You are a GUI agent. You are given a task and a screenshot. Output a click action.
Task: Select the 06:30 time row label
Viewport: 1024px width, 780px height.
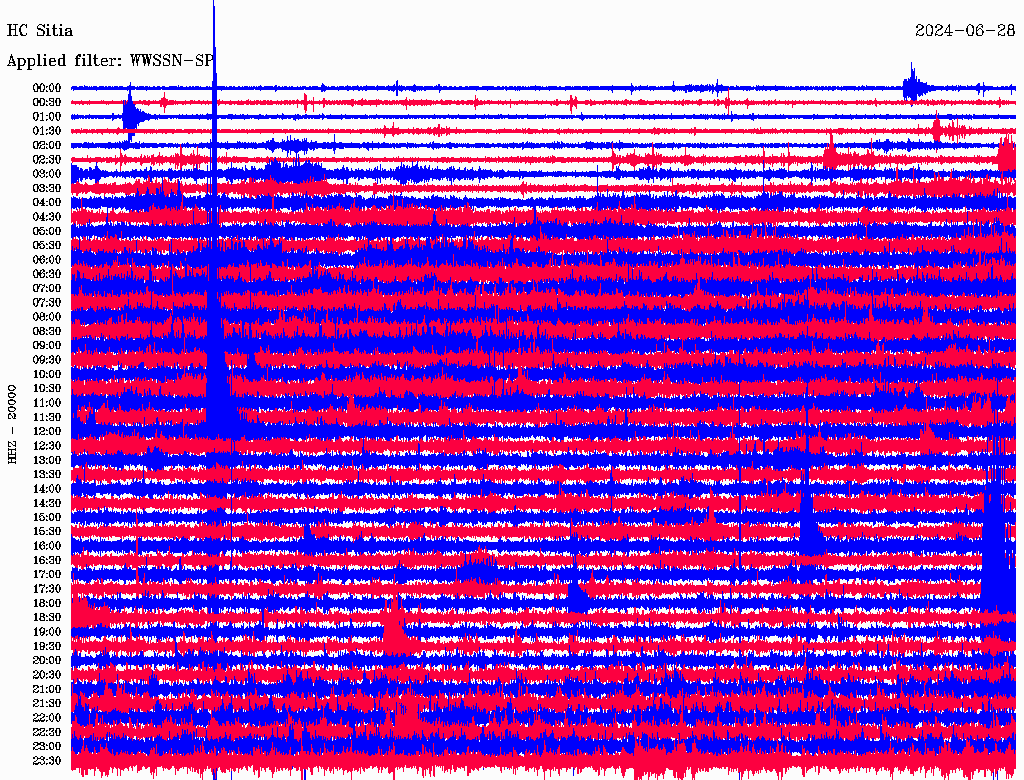pyautogui.click(x=47, y=274)
